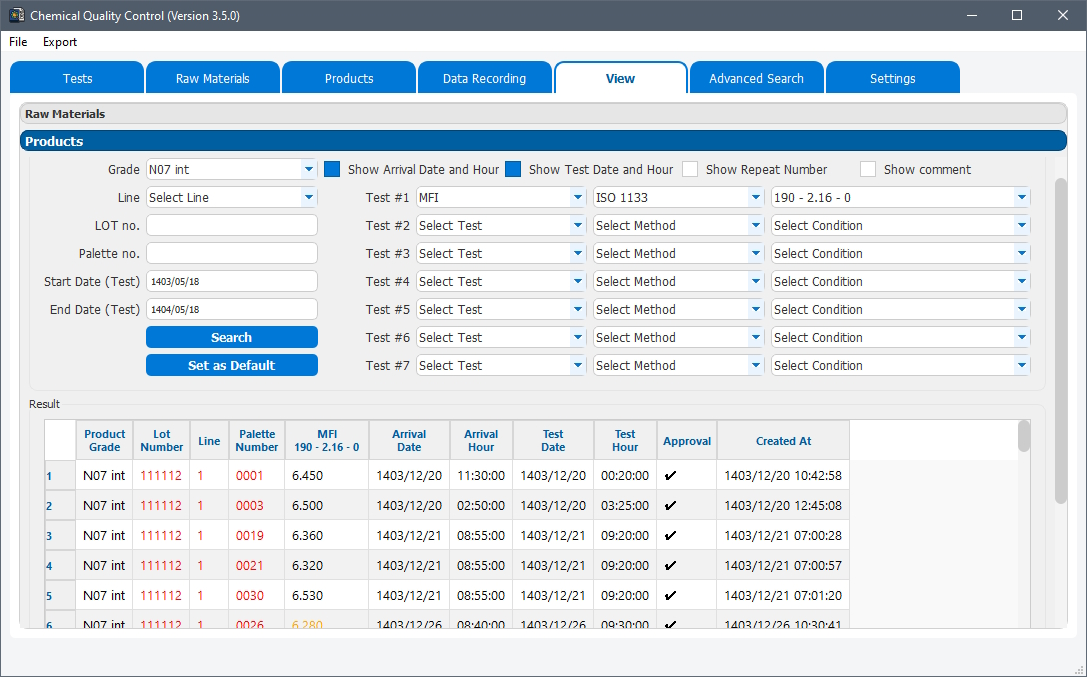Click approval checkmark in row 1
Viewport: 1087px width, 677px height.
click(670, 476)
